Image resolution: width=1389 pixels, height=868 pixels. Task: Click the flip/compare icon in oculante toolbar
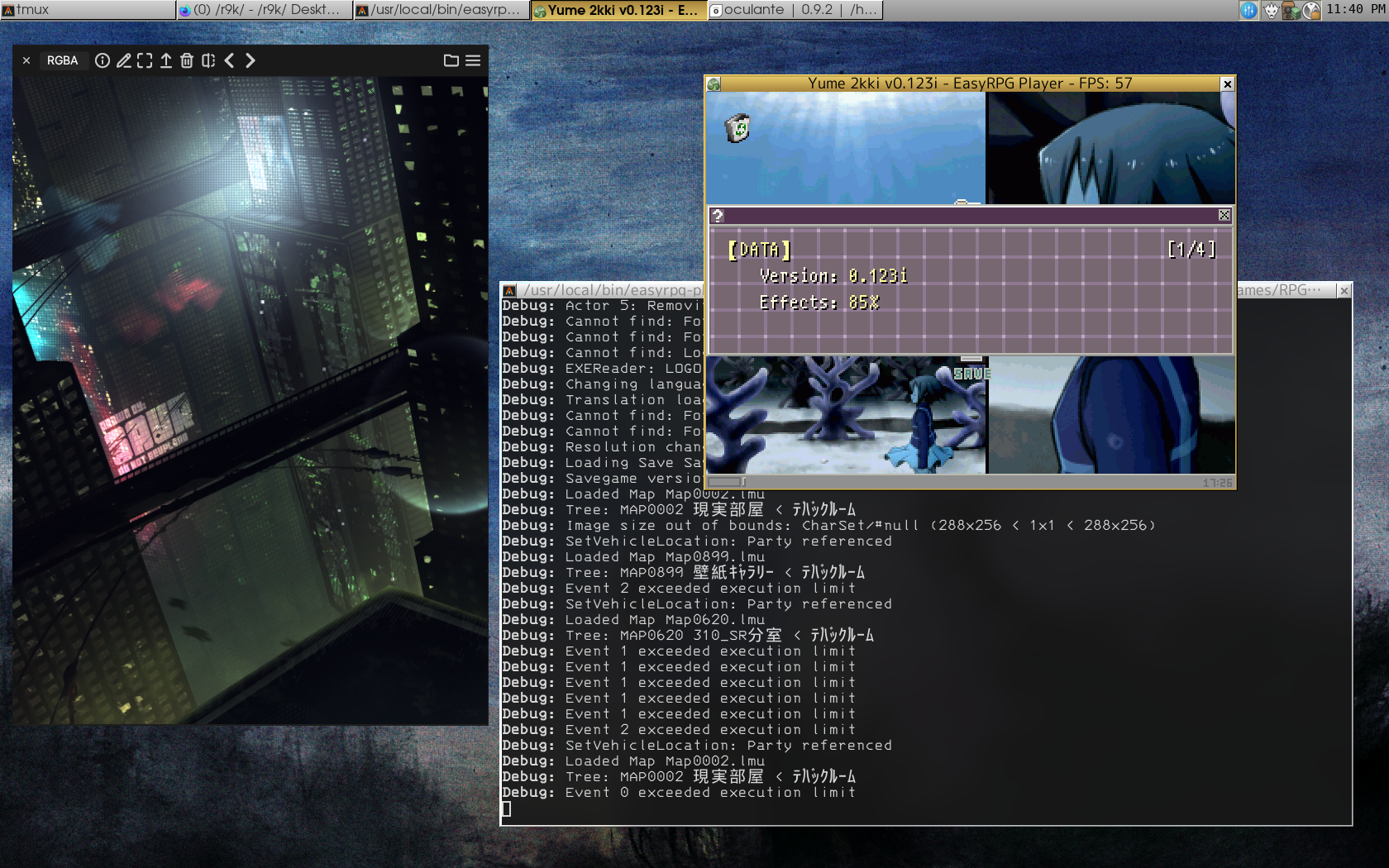pyautogui.click(x=208, y=60)
